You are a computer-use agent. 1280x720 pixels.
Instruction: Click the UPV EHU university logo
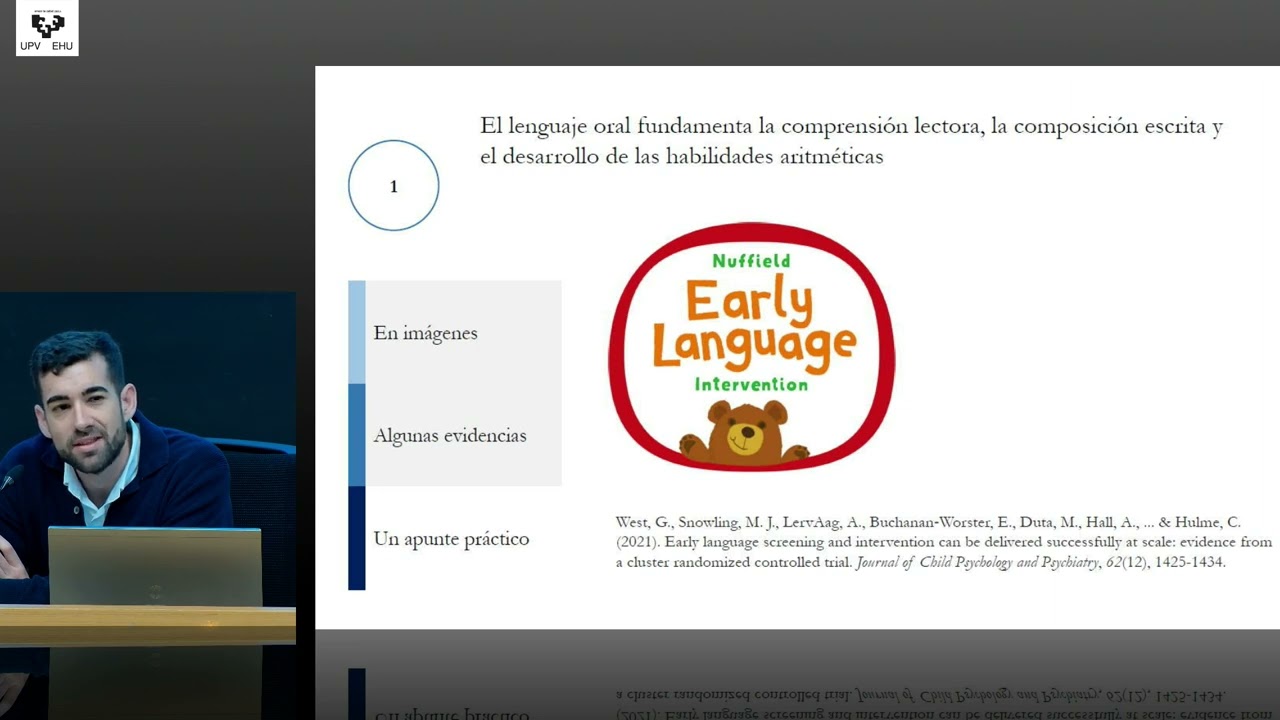[47, 28]
